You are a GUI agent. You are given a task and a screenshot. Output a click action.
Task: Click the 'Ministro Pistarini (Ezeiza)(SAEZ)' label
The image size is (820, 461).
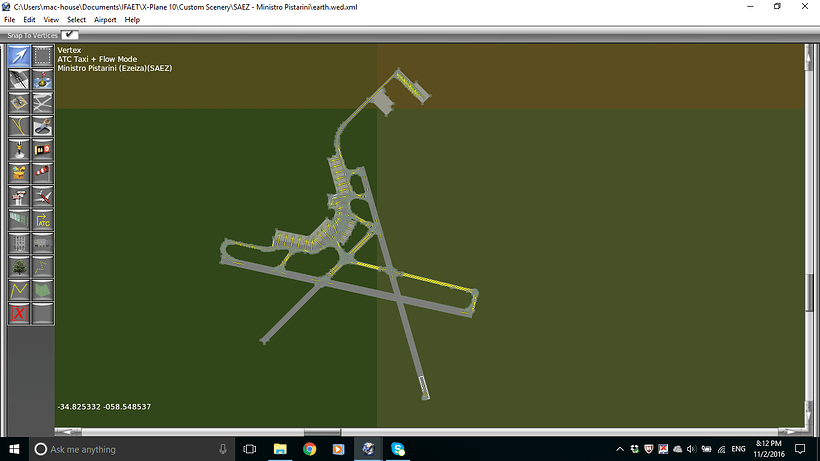115,68
